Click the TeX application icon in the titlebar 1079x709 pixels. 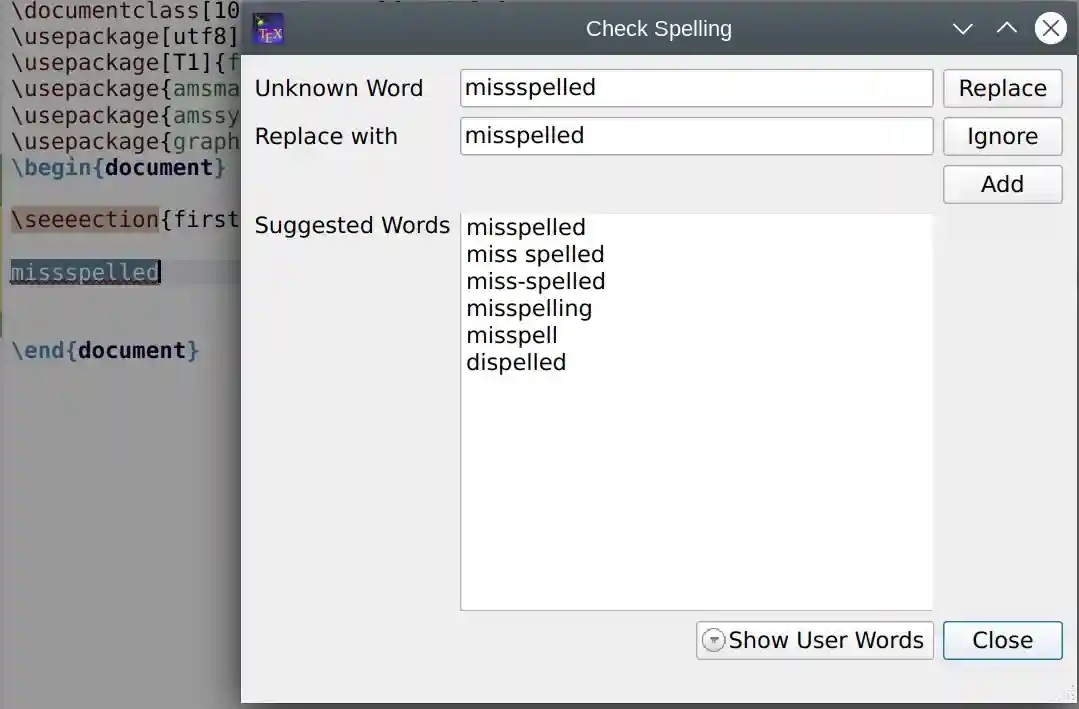click(267, 28)
